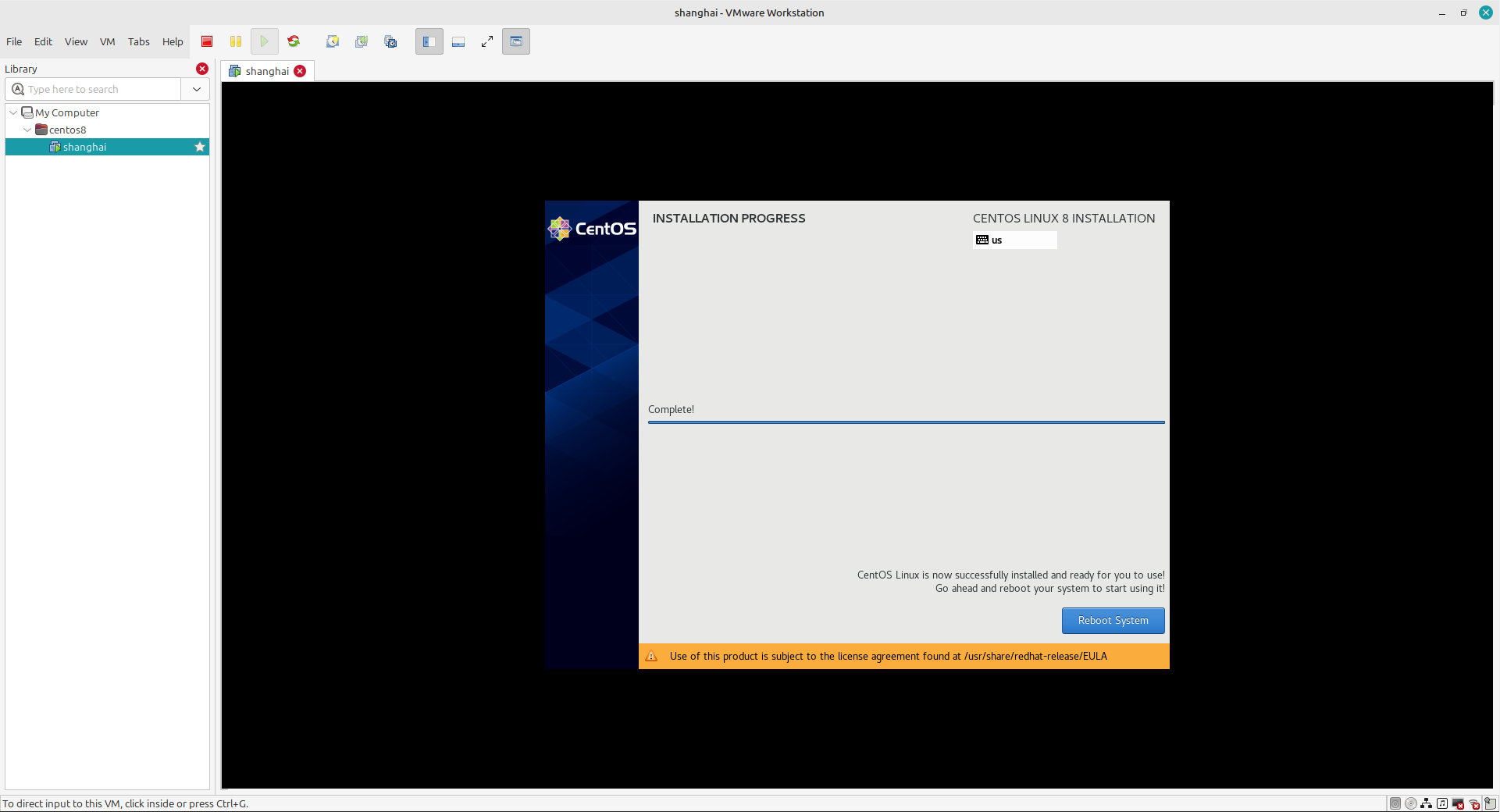Open the File menu
This screenshot has height=812, width=1500.
pyautogui.click(x=14, y=42)
